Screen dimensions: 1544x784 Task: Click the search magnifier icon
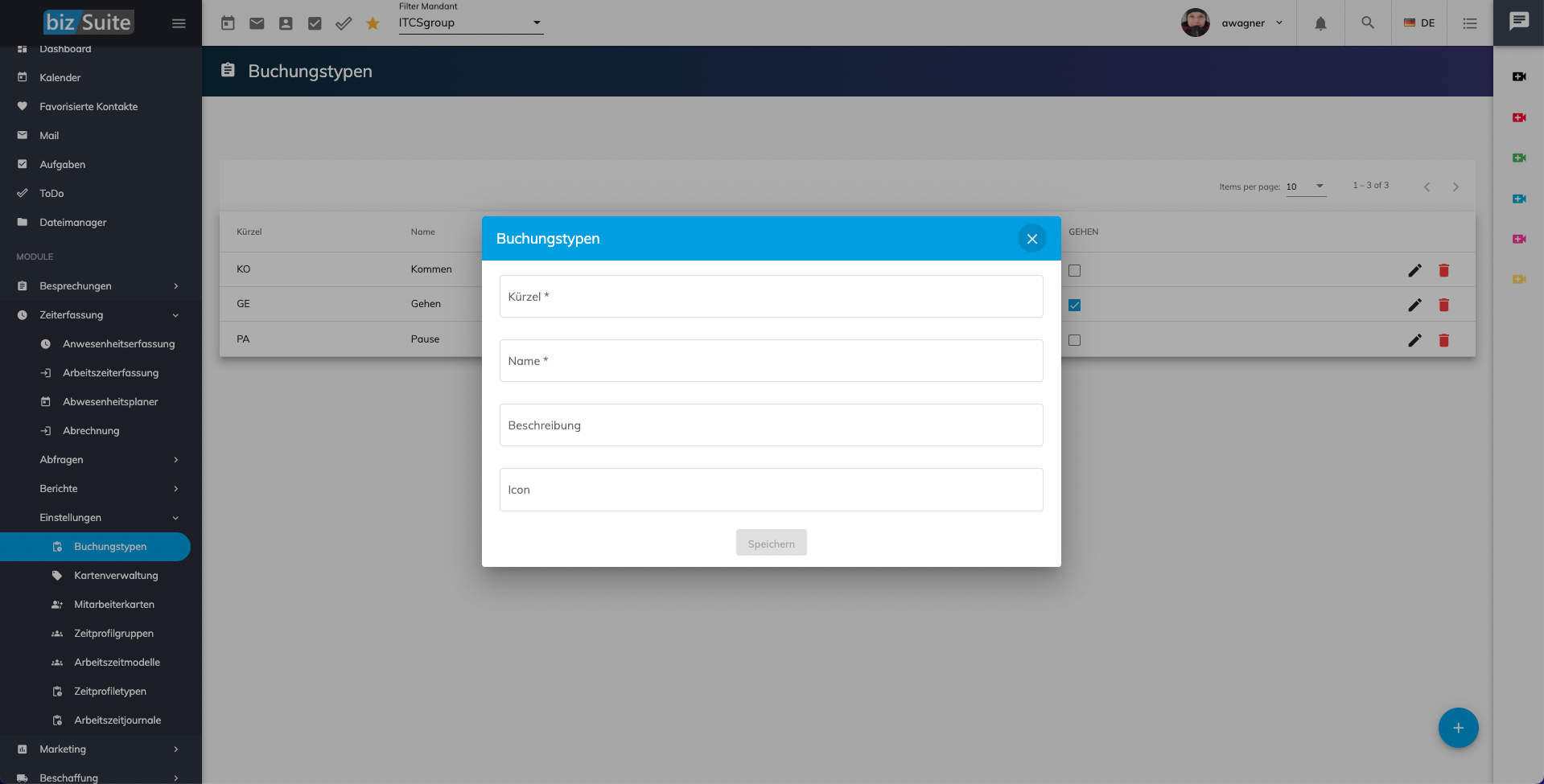(1368, 23)
